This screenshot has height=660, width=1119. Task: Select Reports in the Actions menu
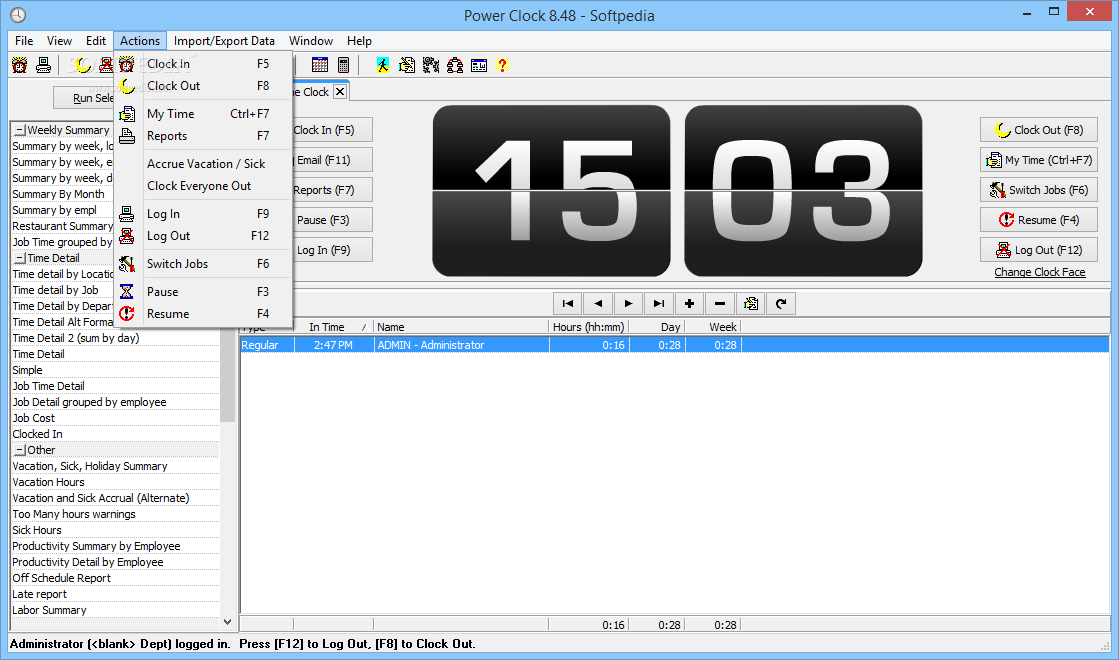point(203,136)
